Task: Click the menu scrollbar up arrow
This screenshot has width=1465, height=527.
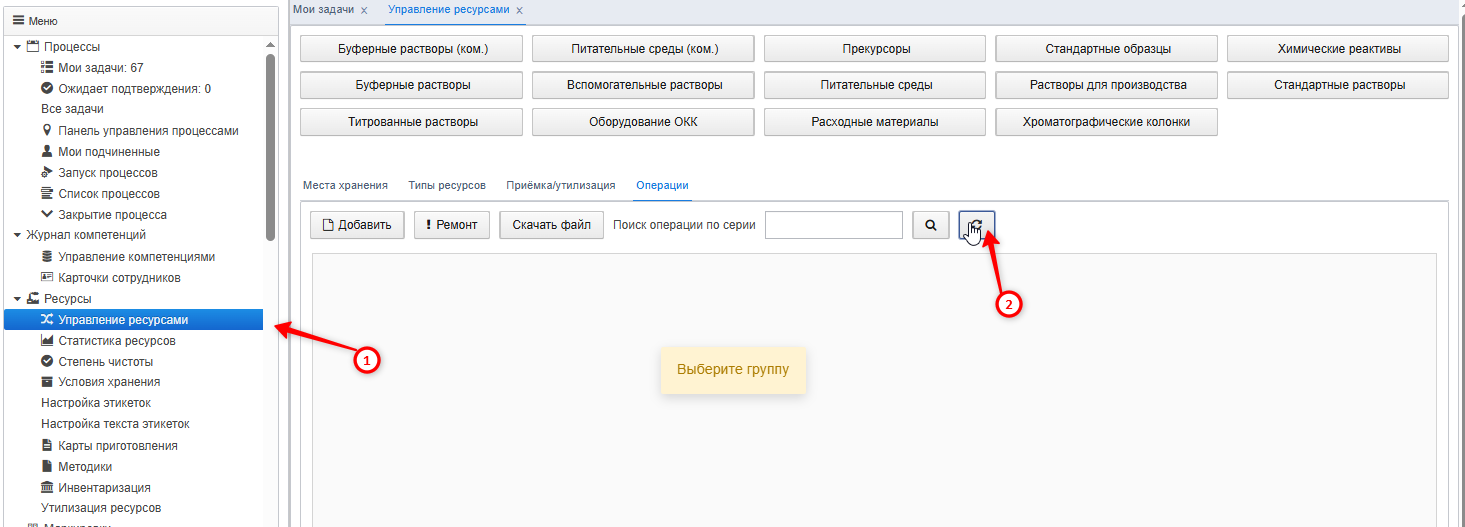Action: pos(270,45)
